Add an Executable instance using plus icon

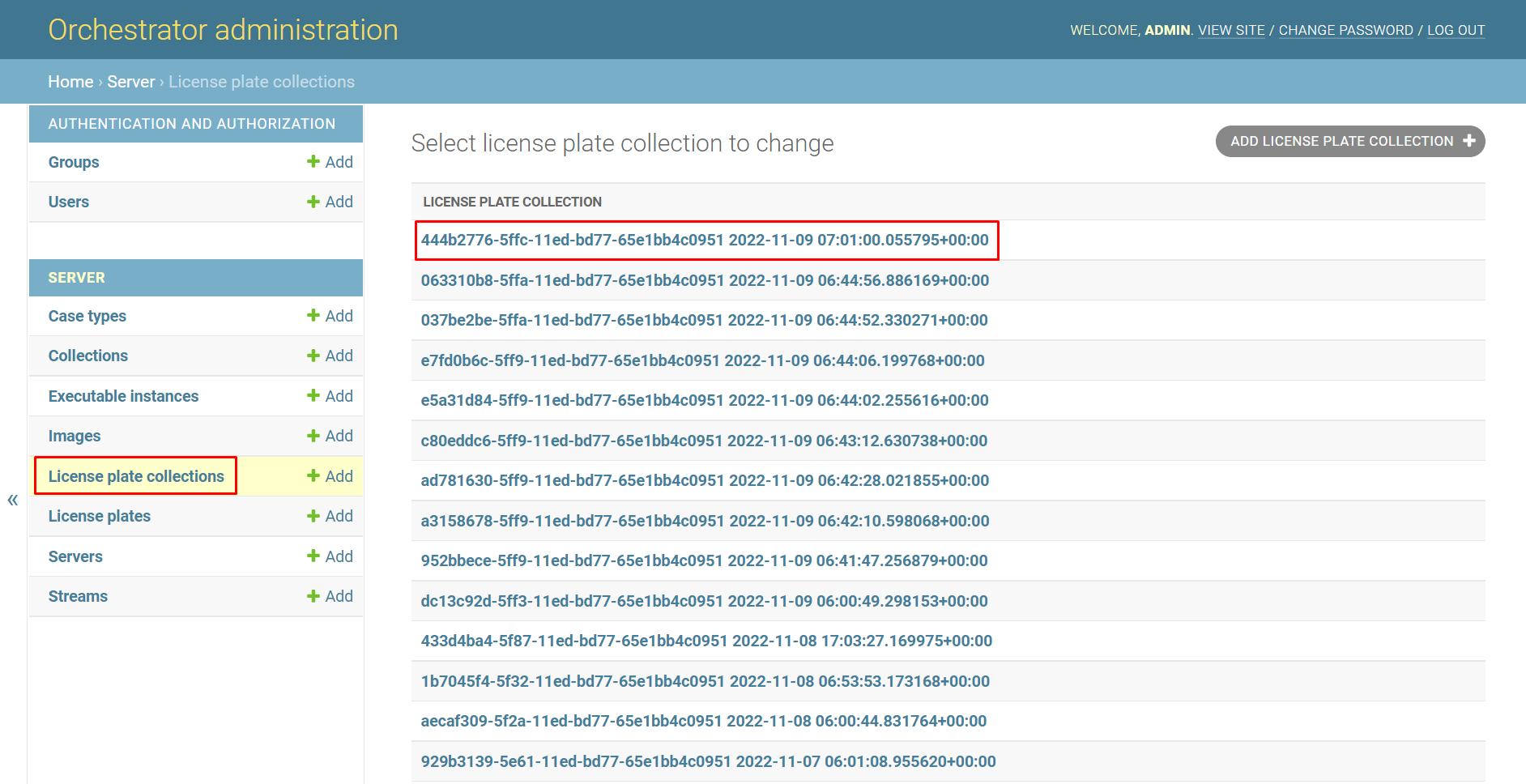(313, 396)
